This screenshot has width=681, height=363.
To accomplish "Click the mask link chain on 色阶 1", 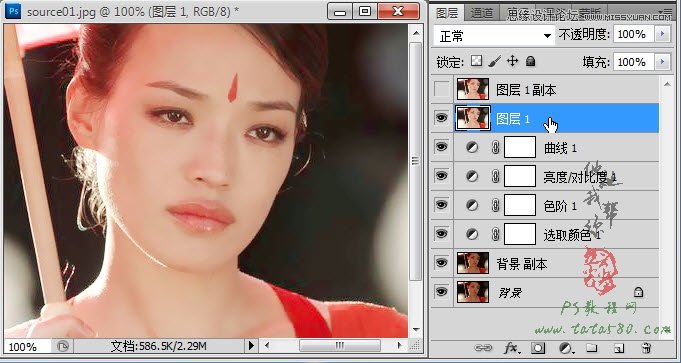I will [495, 205].
